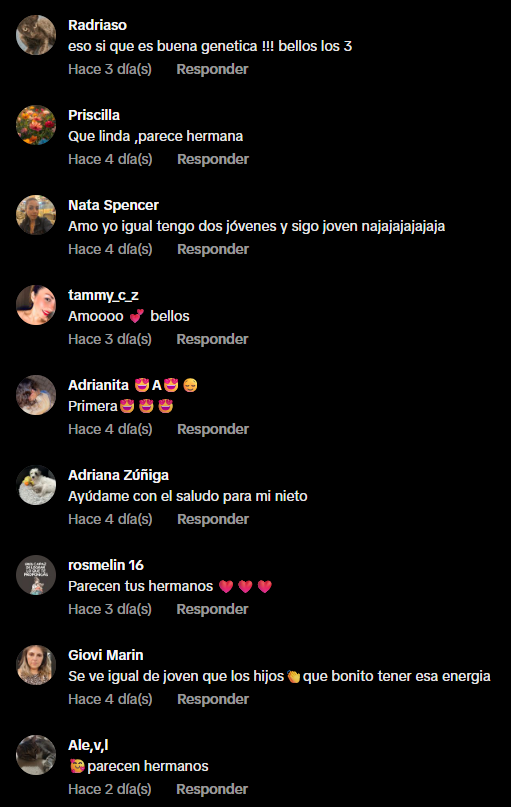Open Radriaso's cat profile picture
Viewport: 511px width, 807px height.
click(36, 35)
